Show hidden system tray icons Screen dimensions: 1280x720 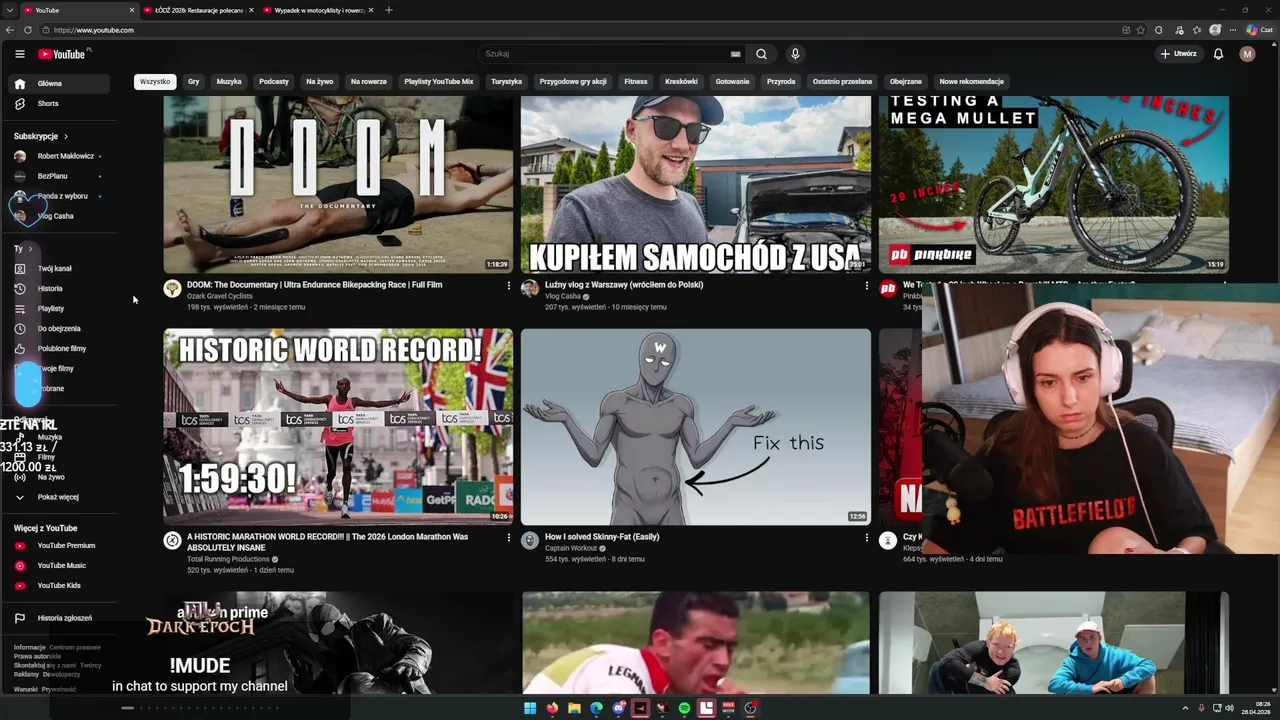pos(1186,708)
